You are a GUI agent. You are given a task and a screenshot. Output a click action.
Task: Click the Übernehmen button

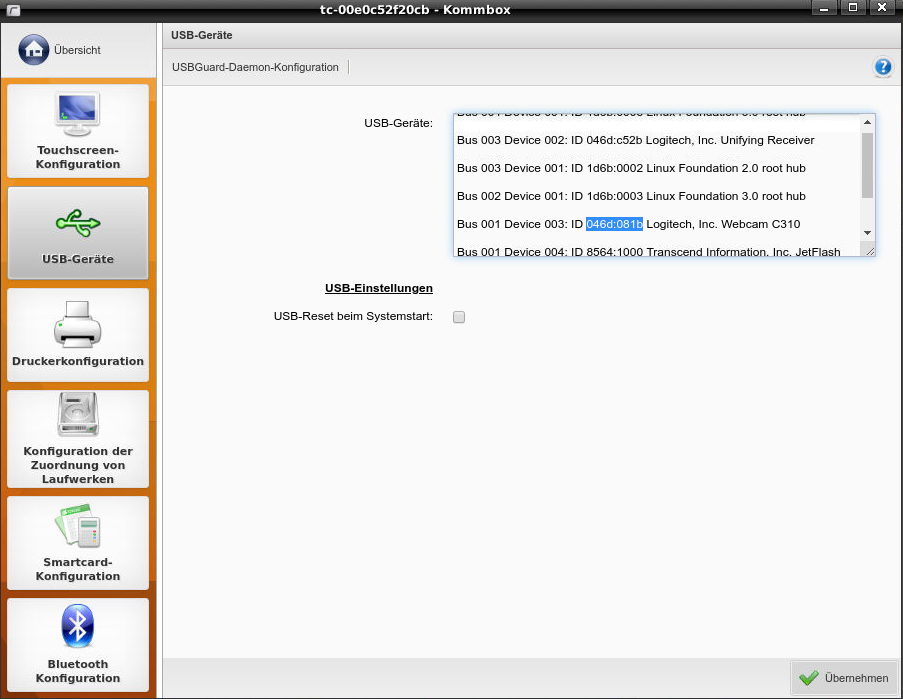[844, 677]
